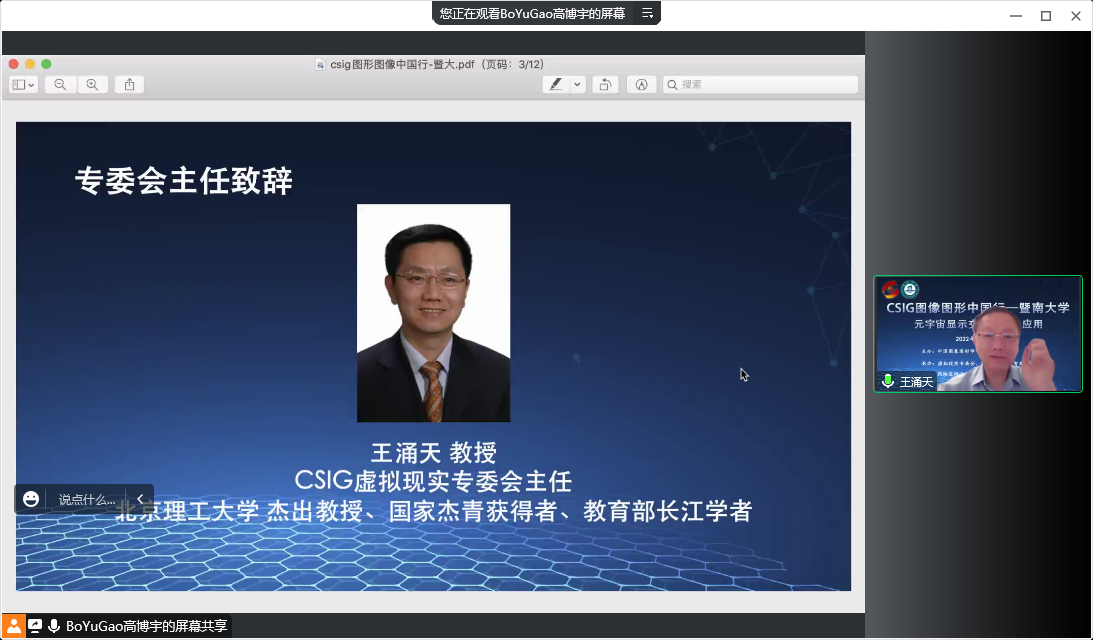Maximize the meeting window

[x=1046, y=16]
